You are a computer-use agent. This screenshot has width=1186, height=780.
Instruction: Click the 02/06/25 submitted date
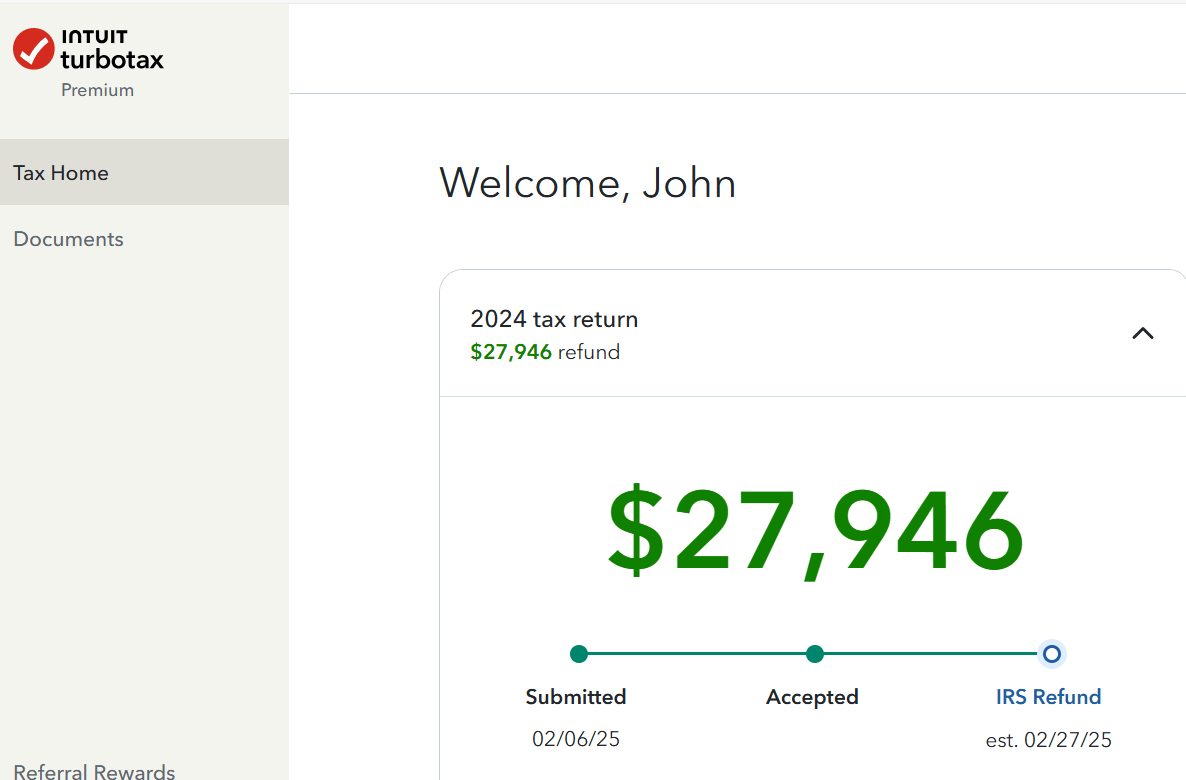[x=576, y=739]
